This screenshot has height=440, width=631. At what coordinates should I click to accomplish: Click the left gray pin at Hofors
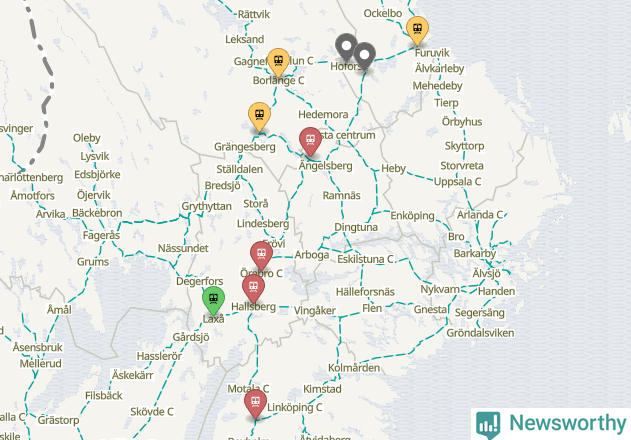pos(346,46)
